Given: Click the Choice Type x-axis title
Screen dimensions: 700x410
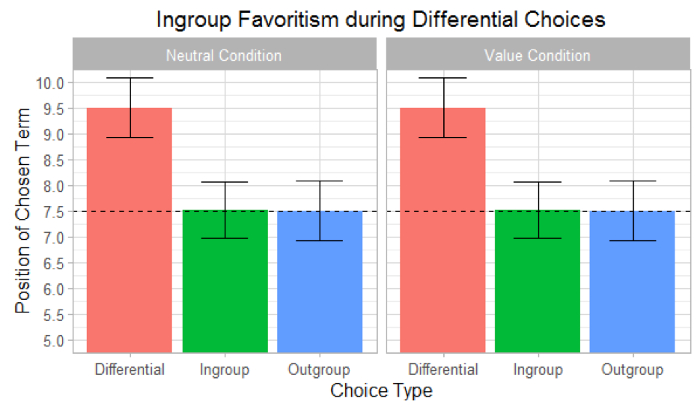Looking at the screenshot, I should [x=381, y=391].
